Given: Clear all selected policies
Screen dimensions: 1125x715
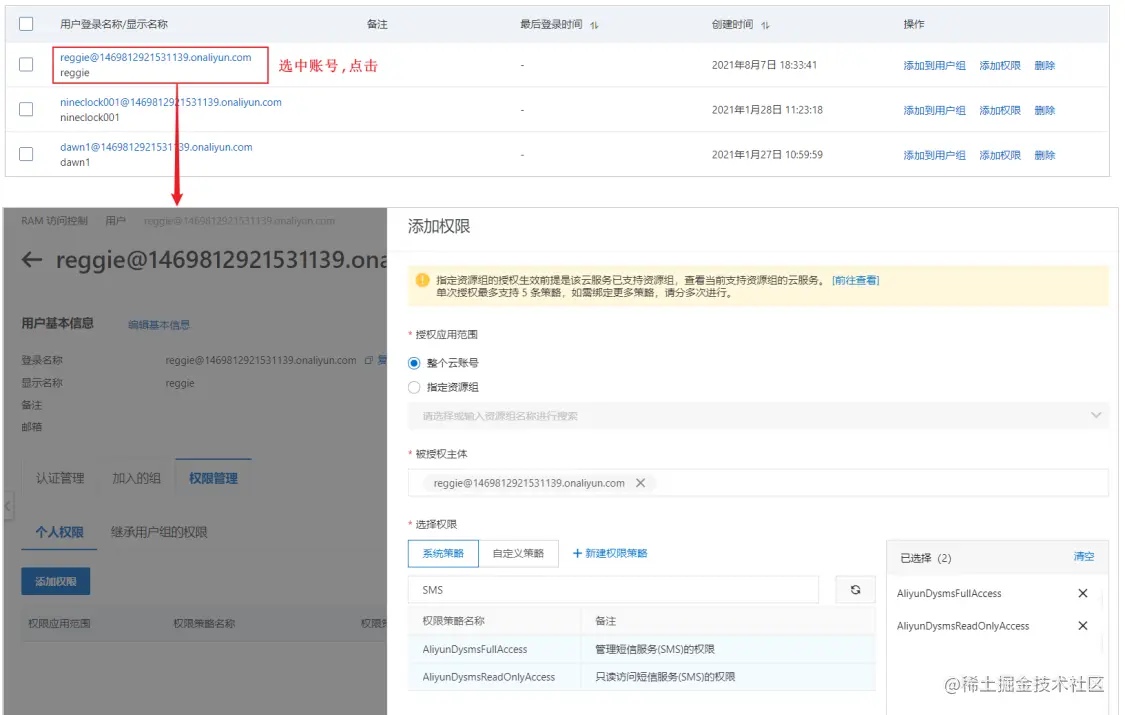Looking at the screenshot, I should click(x=1083, y=557).
